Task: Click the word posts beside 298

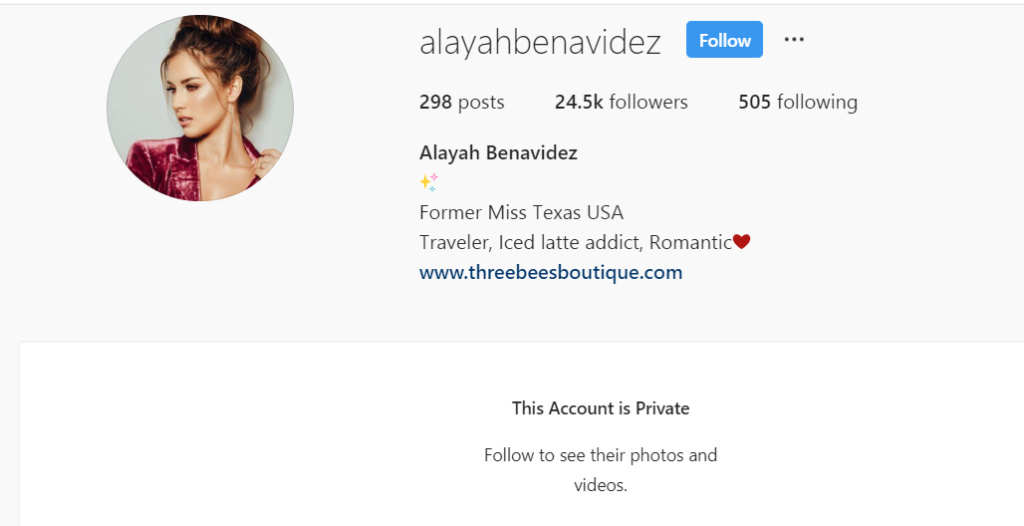Action: coord(481,103)
